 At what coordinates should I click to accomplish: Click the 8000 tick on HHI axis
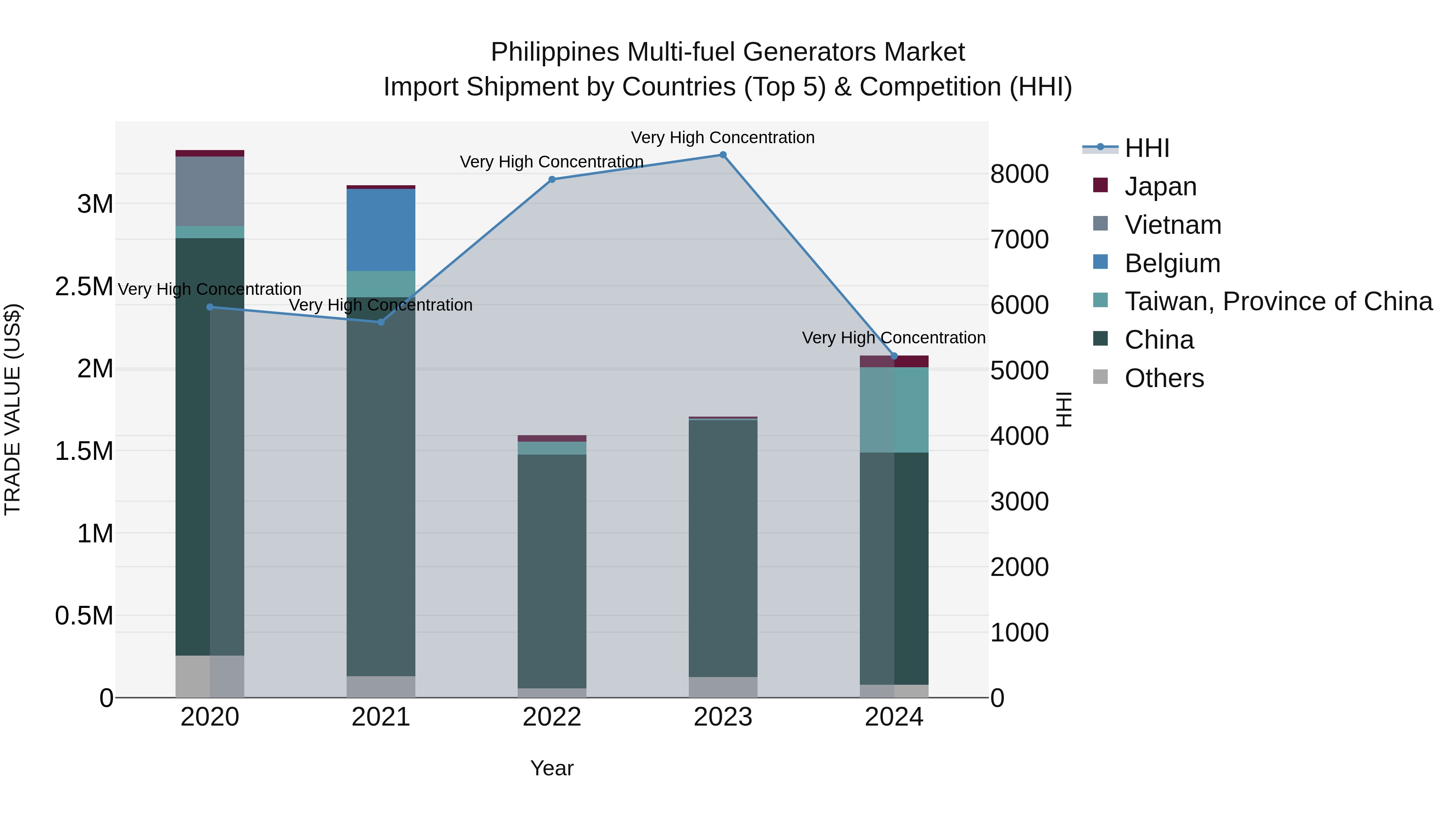[x=1020, y=174]
